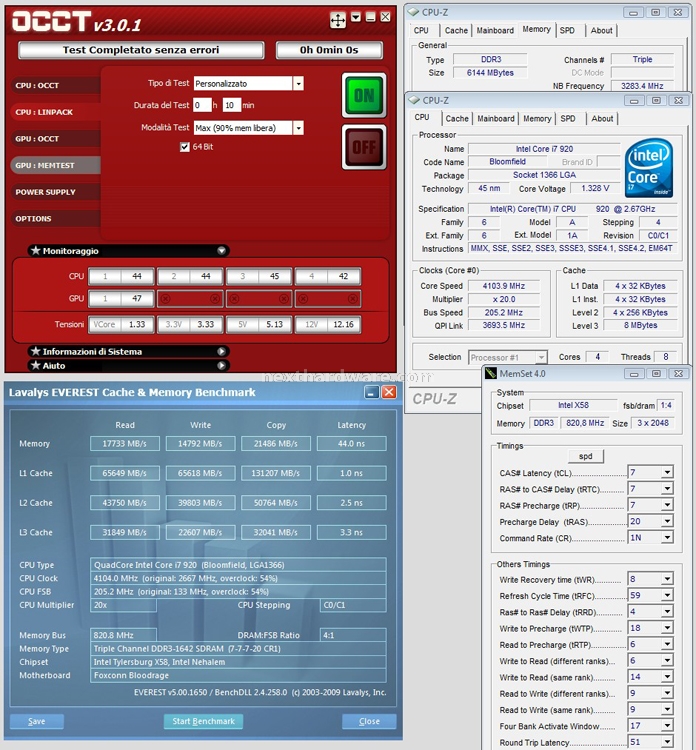The width and height of the screenshot is (696, 750).
Task: Open the Command Rate (CR) dropdown
Action: [x=667, y=538]
